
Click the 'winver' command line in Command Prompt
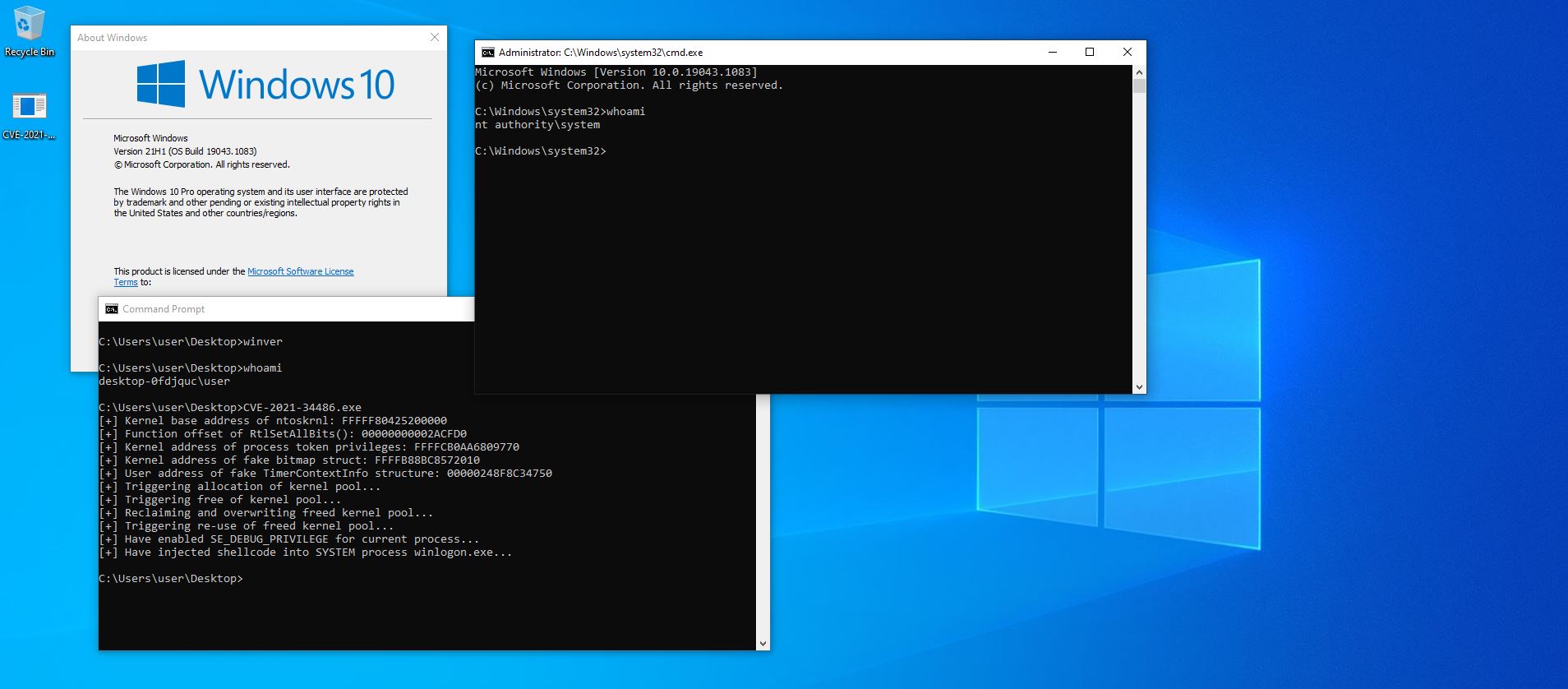(x=191, y=342)
